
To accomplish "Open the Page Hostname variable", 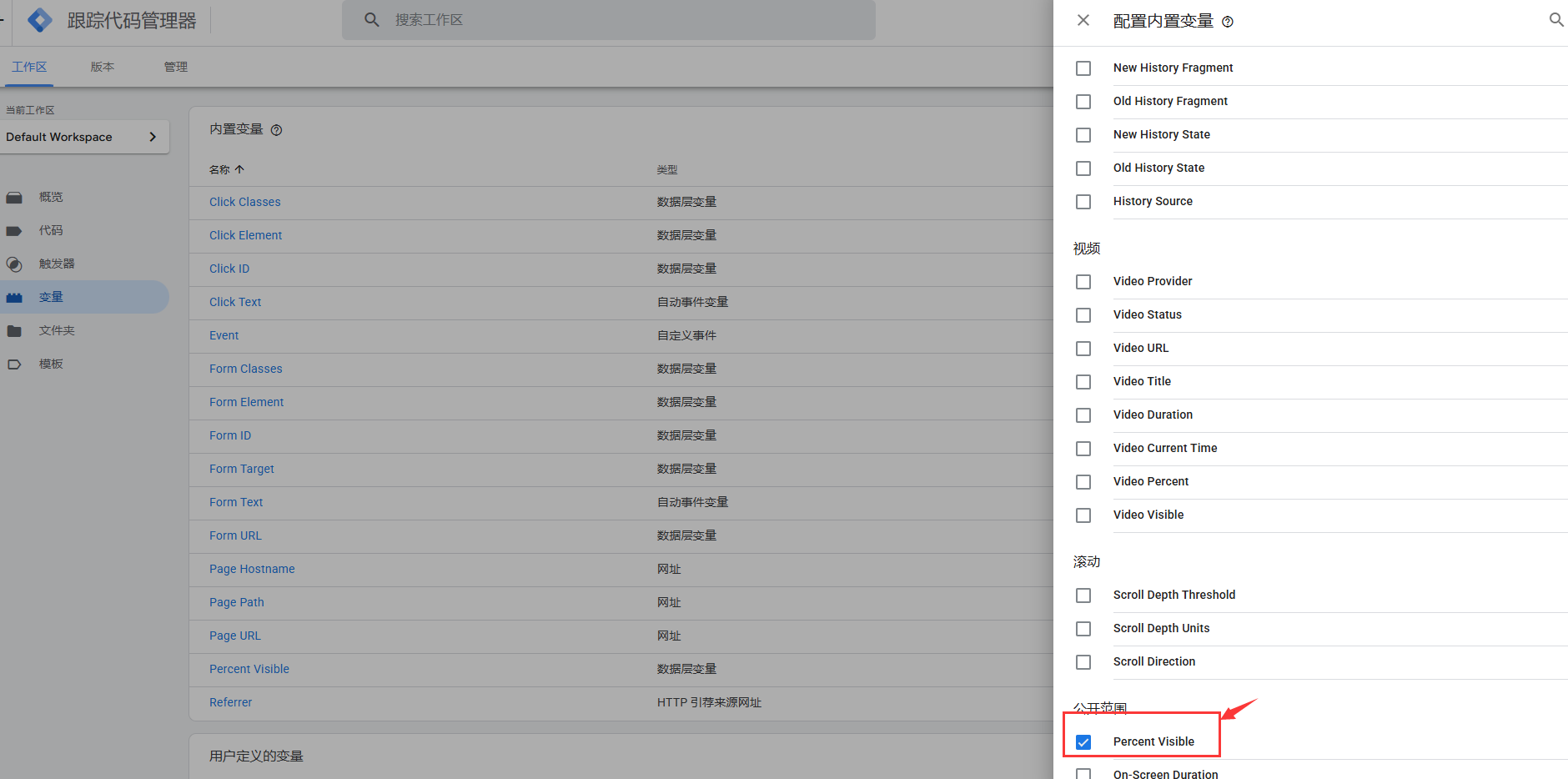I will click(252, 569).
